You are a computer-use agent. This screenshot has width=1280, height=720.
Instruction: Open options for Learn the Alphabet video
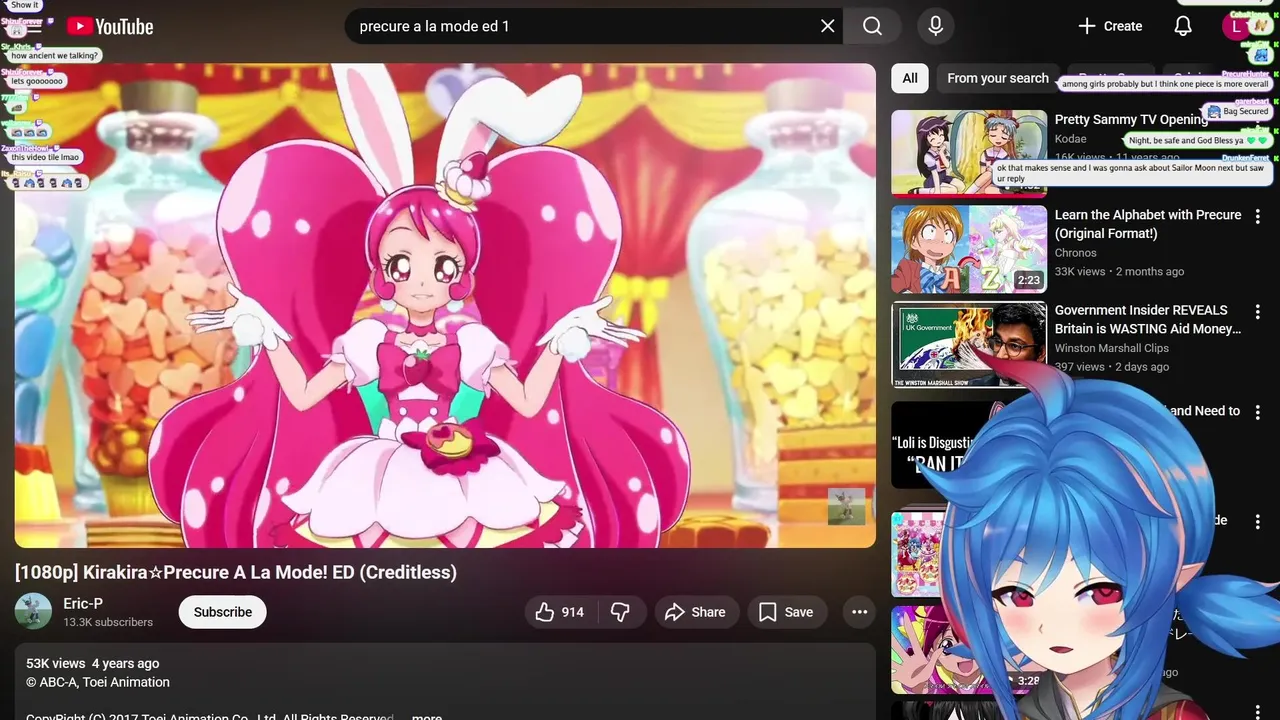pyautogui.click(x=1258, y=217)
